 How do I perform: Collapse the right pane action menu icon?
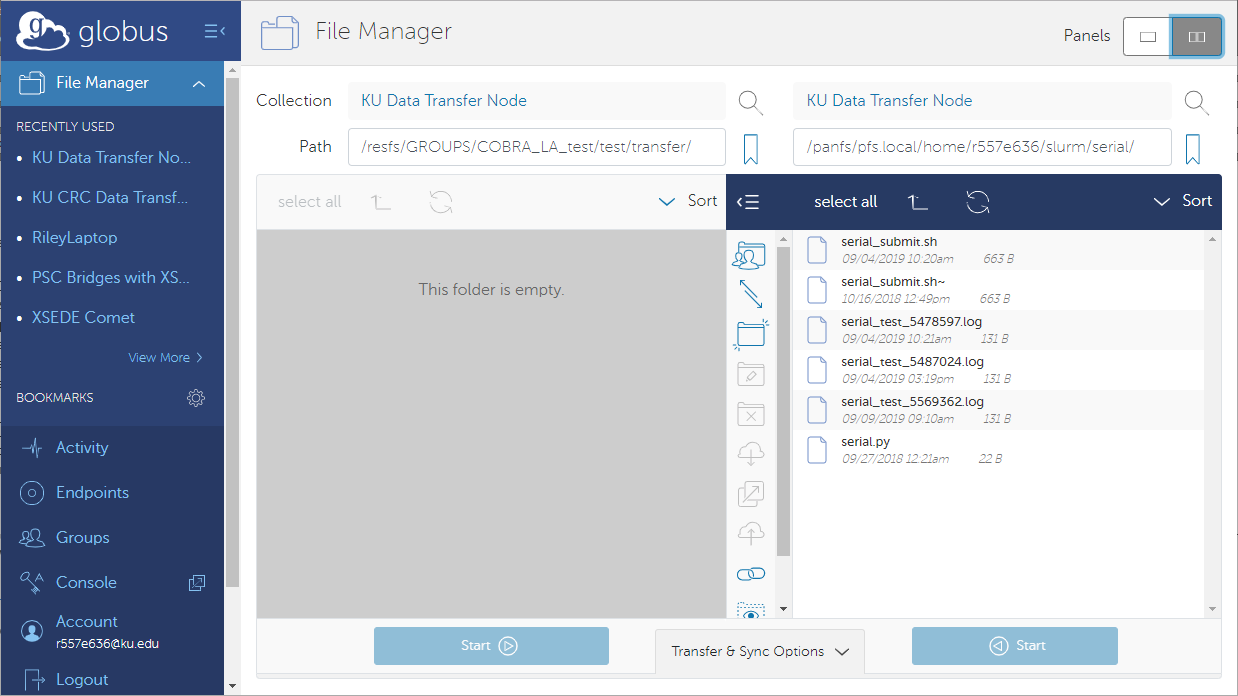[748, 202]
